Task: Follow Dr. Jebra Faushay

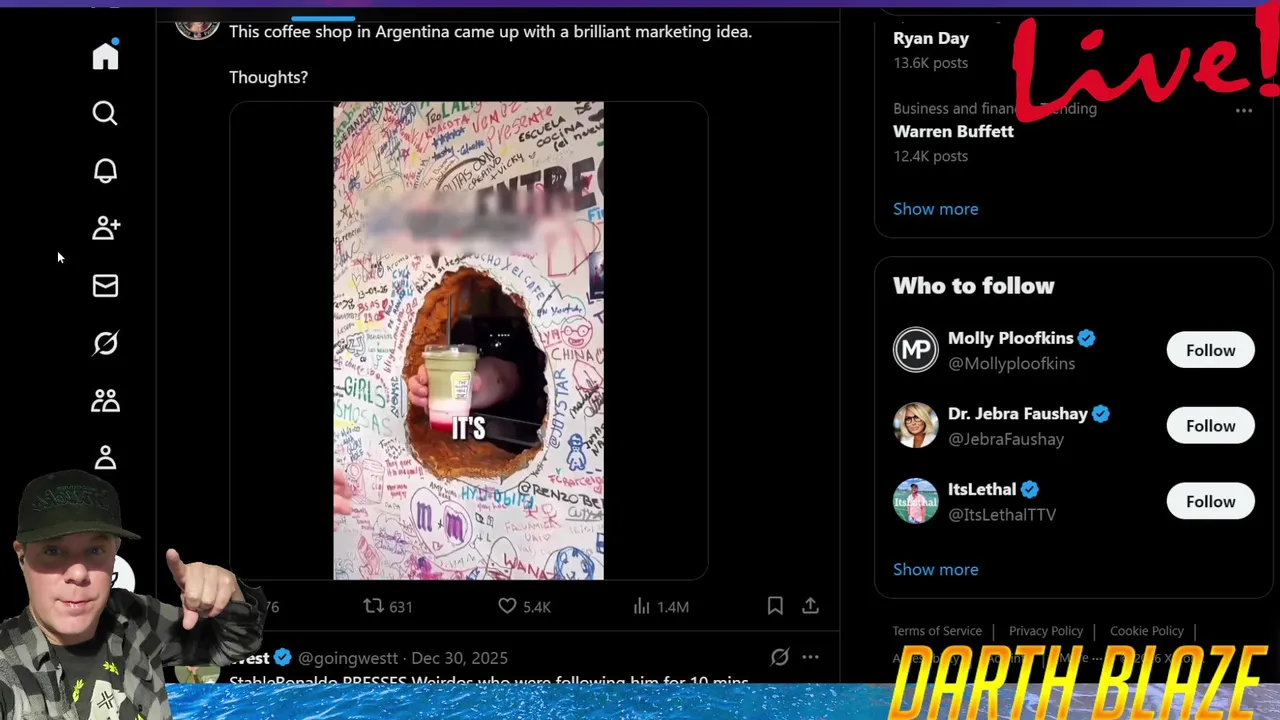Action: tap(1210, 426)
